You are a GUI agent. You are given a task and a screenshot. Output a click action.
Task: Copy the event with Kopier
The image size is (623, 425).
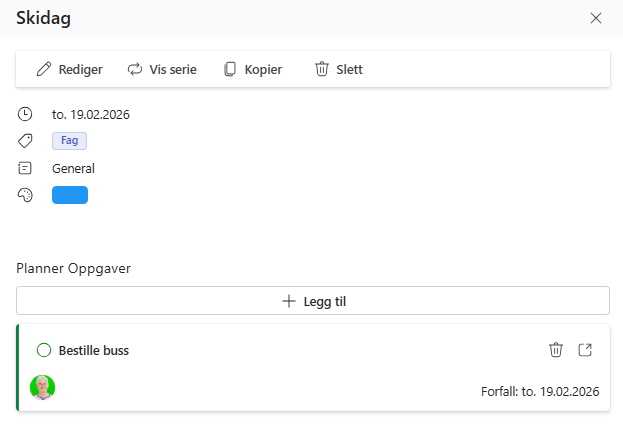[x=252, y=69]
